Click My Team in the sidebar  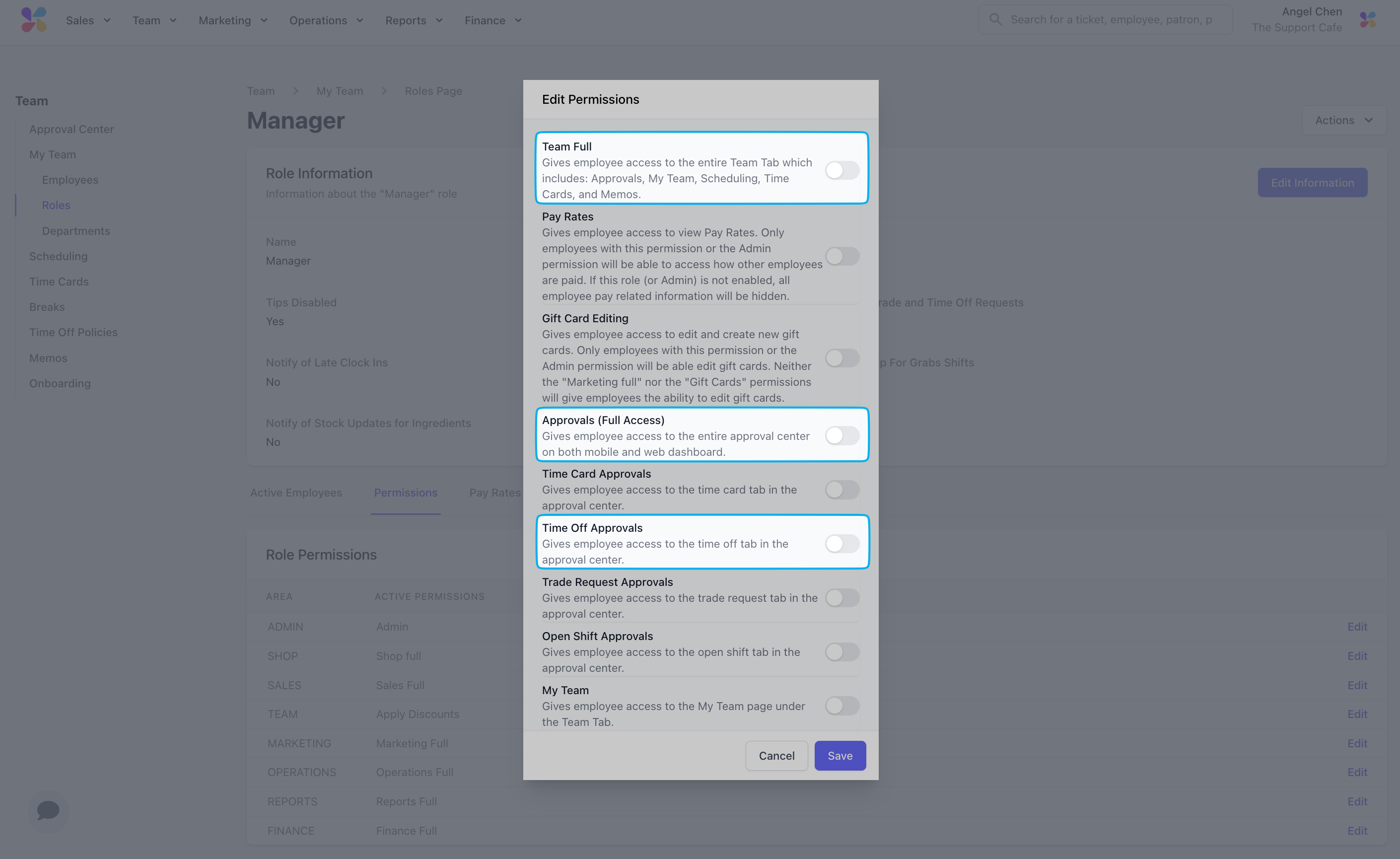(x=53, y=154)
